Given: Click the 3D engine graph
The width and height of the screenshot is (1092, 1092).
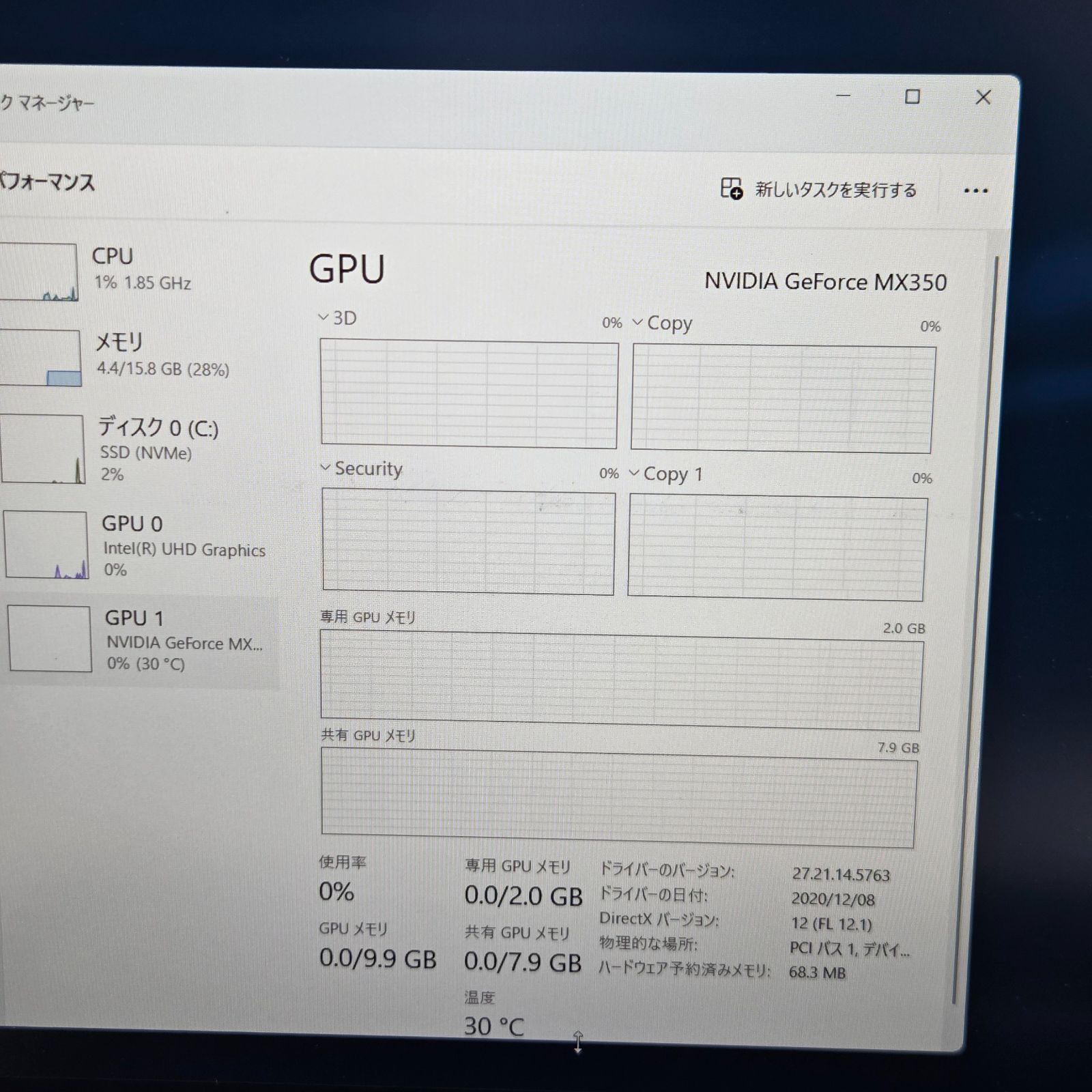Looking at the screenshot, I should tap(470, 394).
